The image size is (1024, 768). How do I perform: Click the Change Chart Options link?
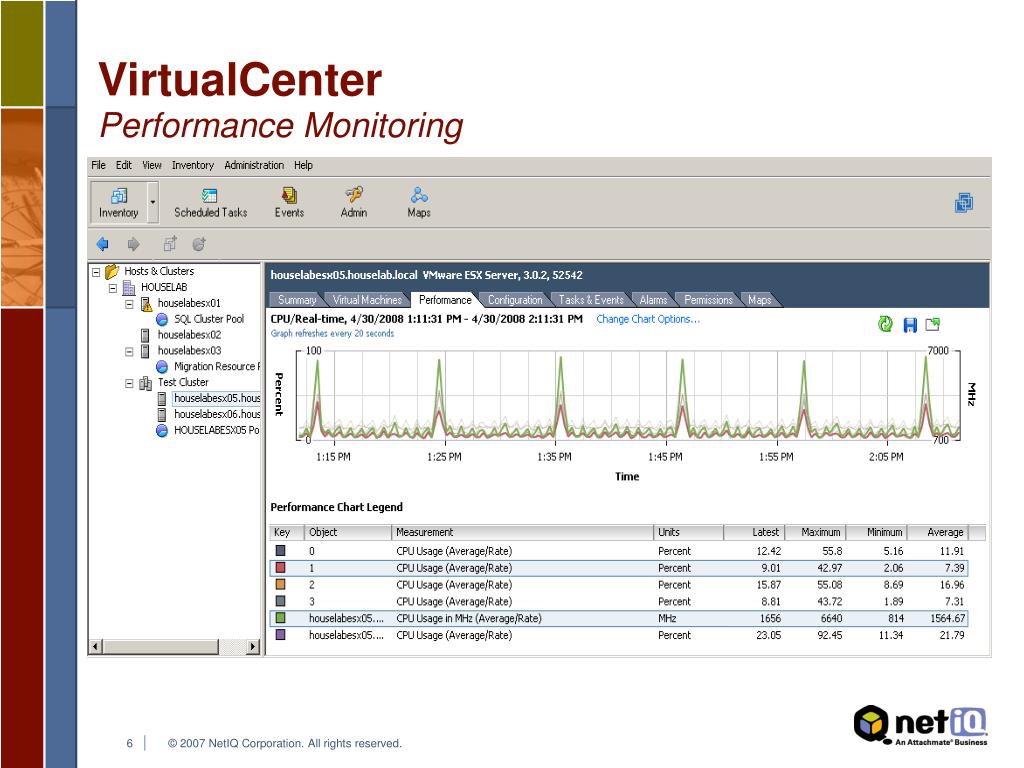(648, 319)
